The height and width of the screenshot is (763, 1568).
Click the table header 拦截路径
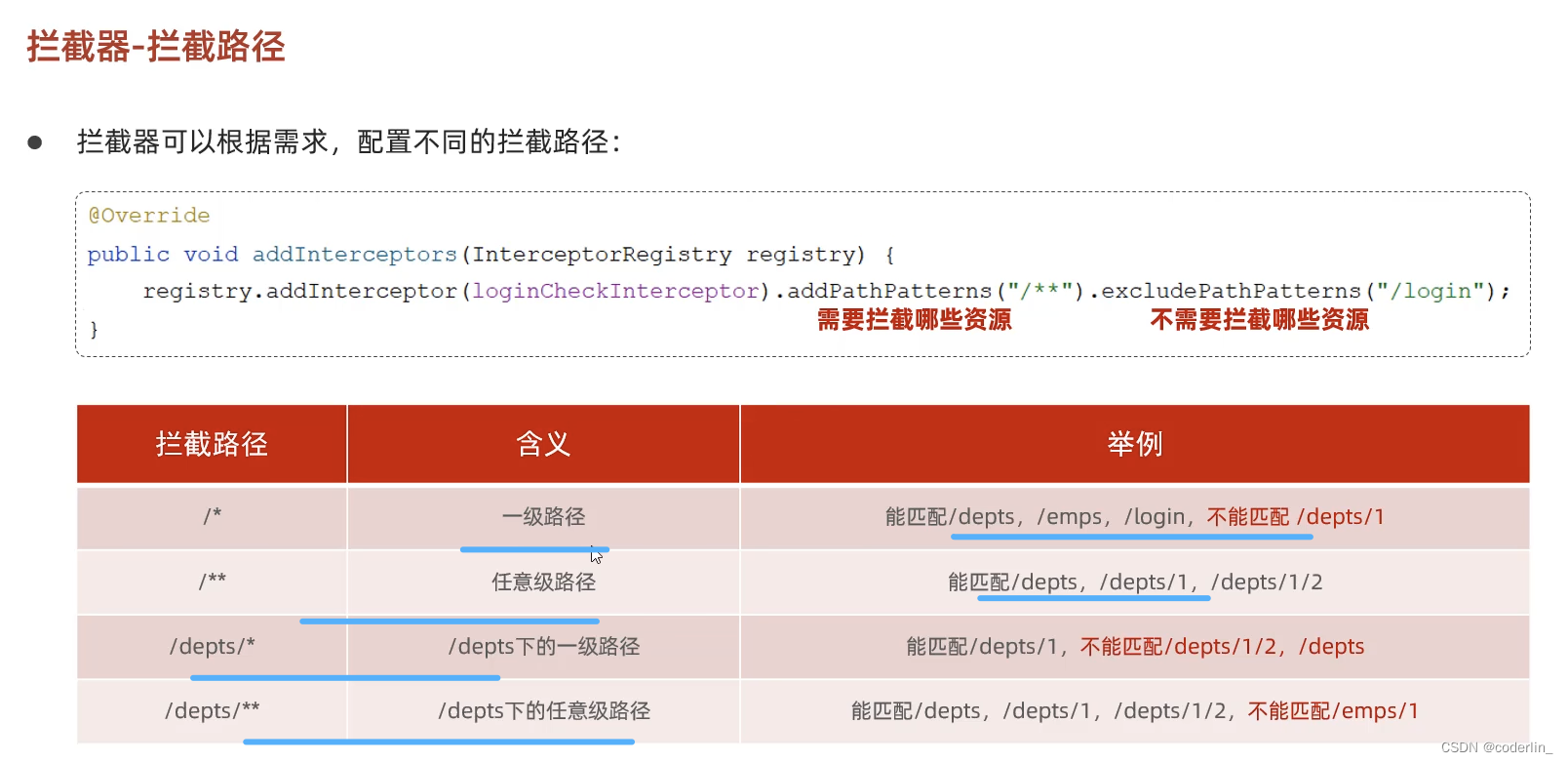point(212,444)
